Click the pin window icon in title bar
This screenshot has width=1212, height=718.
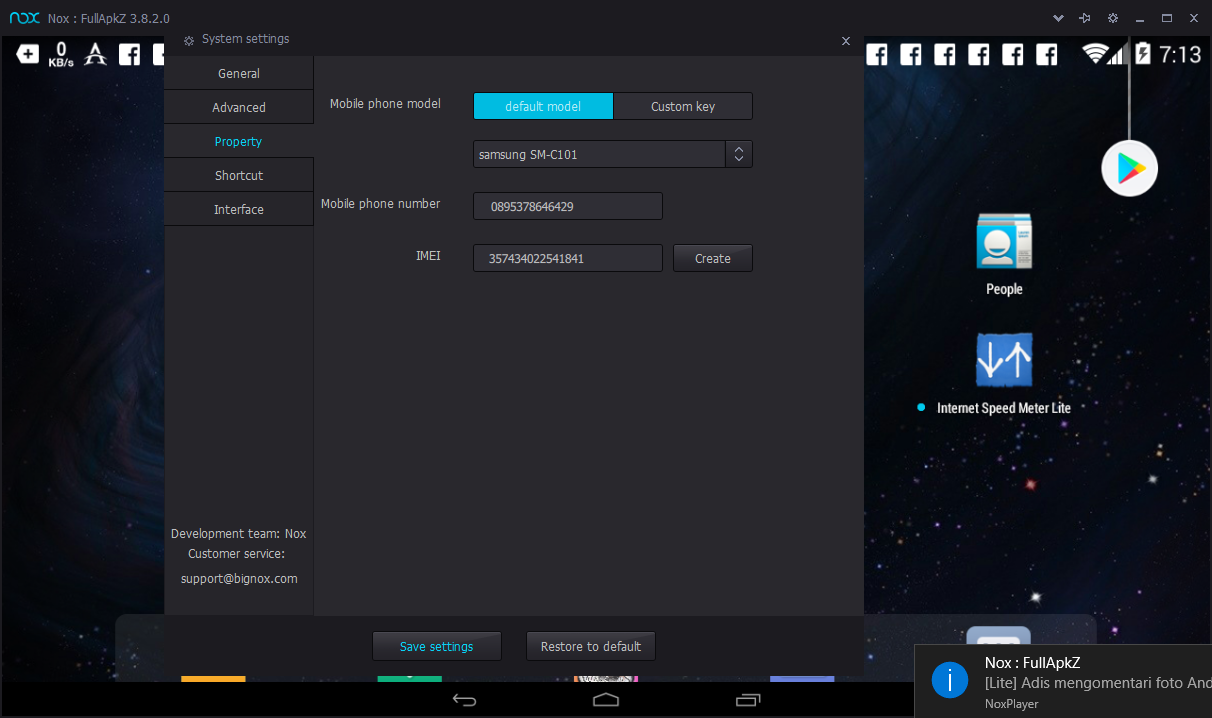pos(1085,18)
